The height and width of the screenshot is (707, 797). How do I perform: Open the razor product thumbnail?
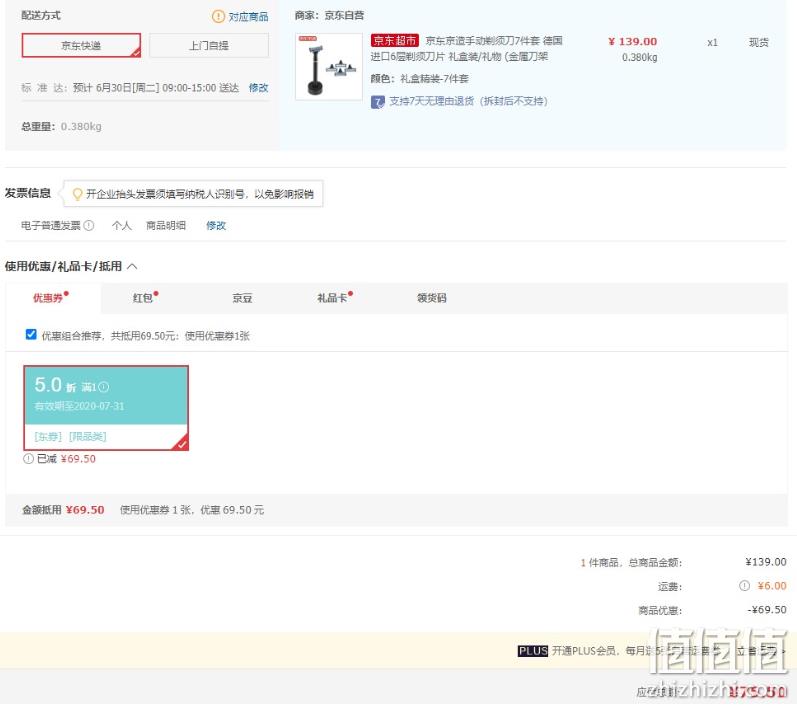click(329, 67)
